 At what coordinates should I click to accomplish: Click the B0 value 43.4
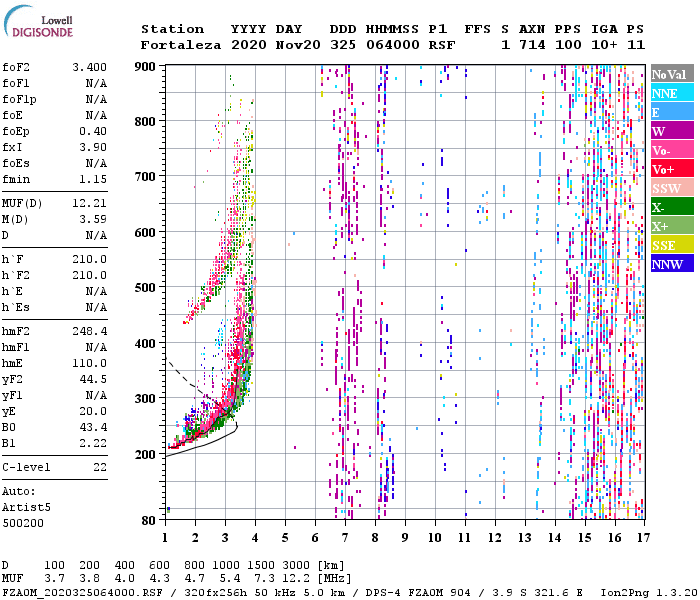point(93,427)
